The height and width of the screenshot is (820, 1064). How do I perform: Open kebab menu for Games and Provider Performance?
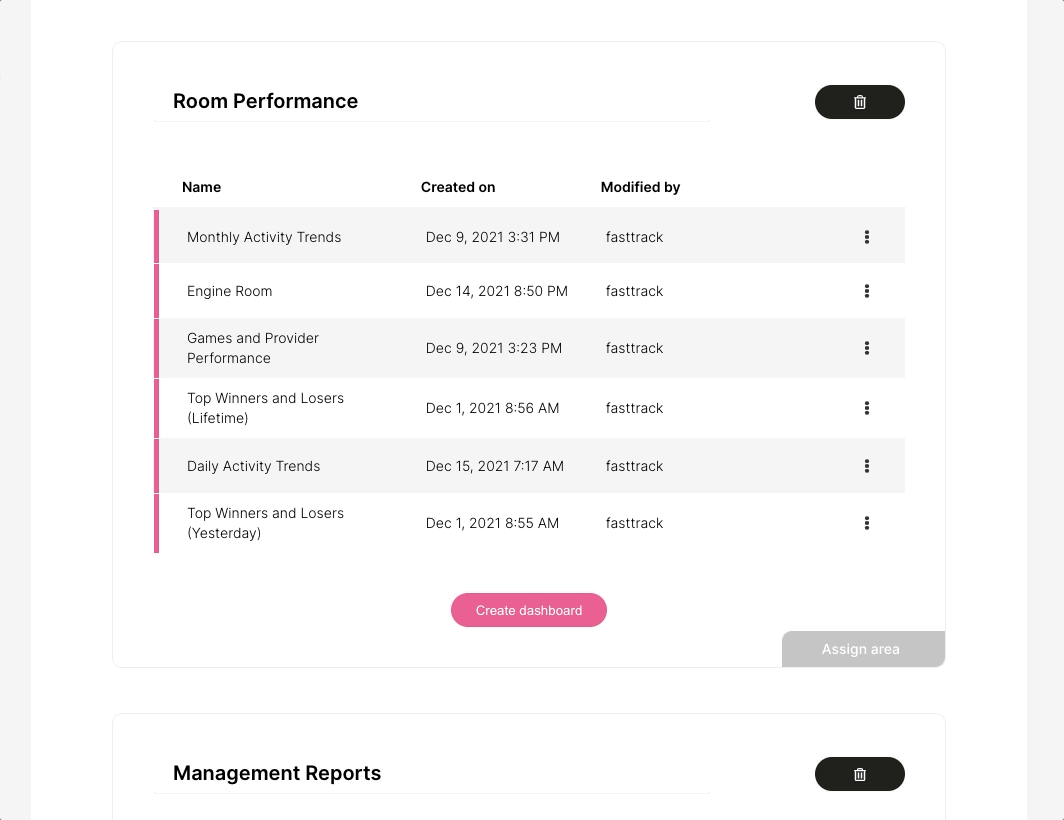pos(867,348)
